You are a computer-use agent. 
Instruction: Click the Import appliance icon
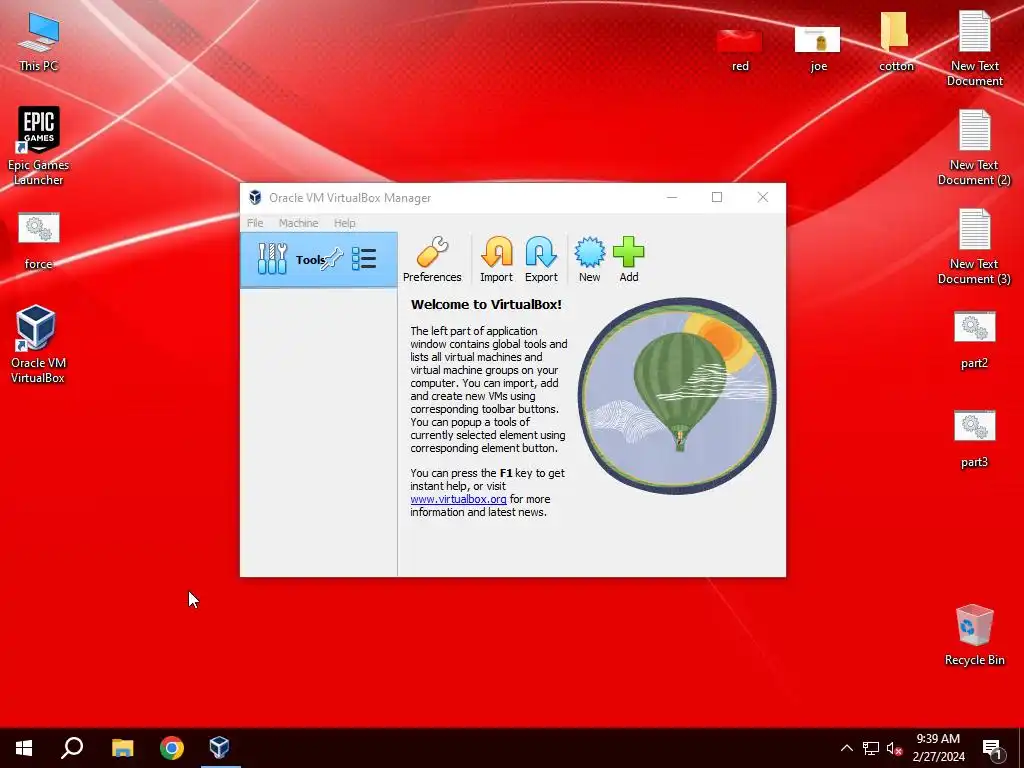[496, 259]
